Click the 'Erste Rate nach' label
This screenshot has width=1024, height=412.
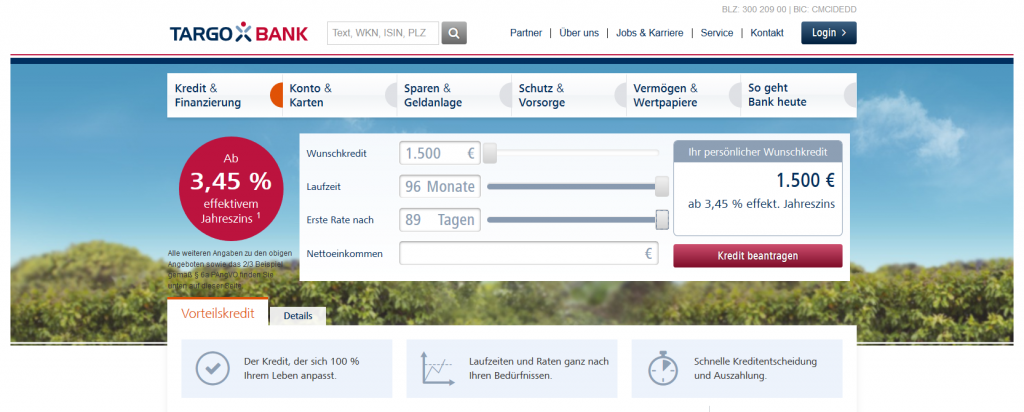[340, 220]
